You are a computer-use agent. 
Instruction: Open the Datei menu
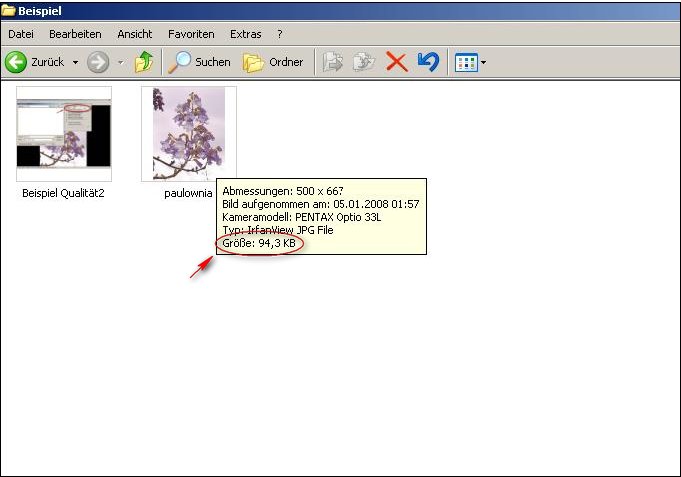[x=21, y=34]
